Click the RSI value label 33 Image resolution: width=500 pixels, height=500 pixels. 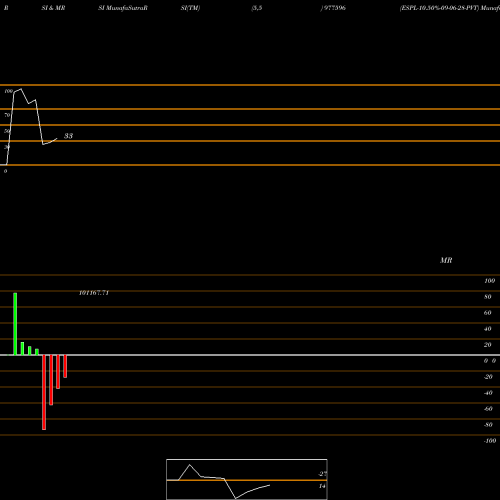(x=68, y=136)
